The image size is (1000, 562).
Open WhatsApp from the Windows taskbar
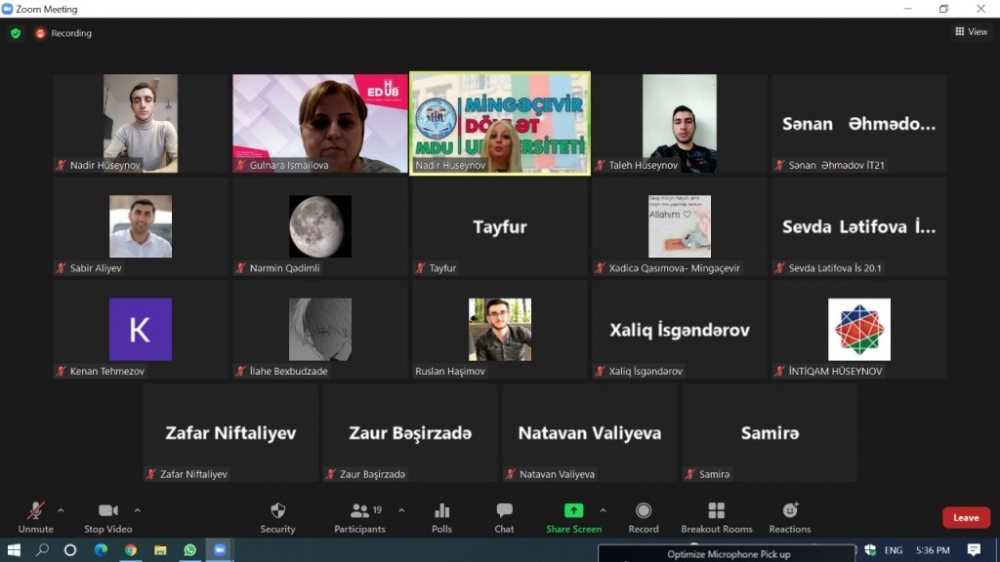(190, 550)
